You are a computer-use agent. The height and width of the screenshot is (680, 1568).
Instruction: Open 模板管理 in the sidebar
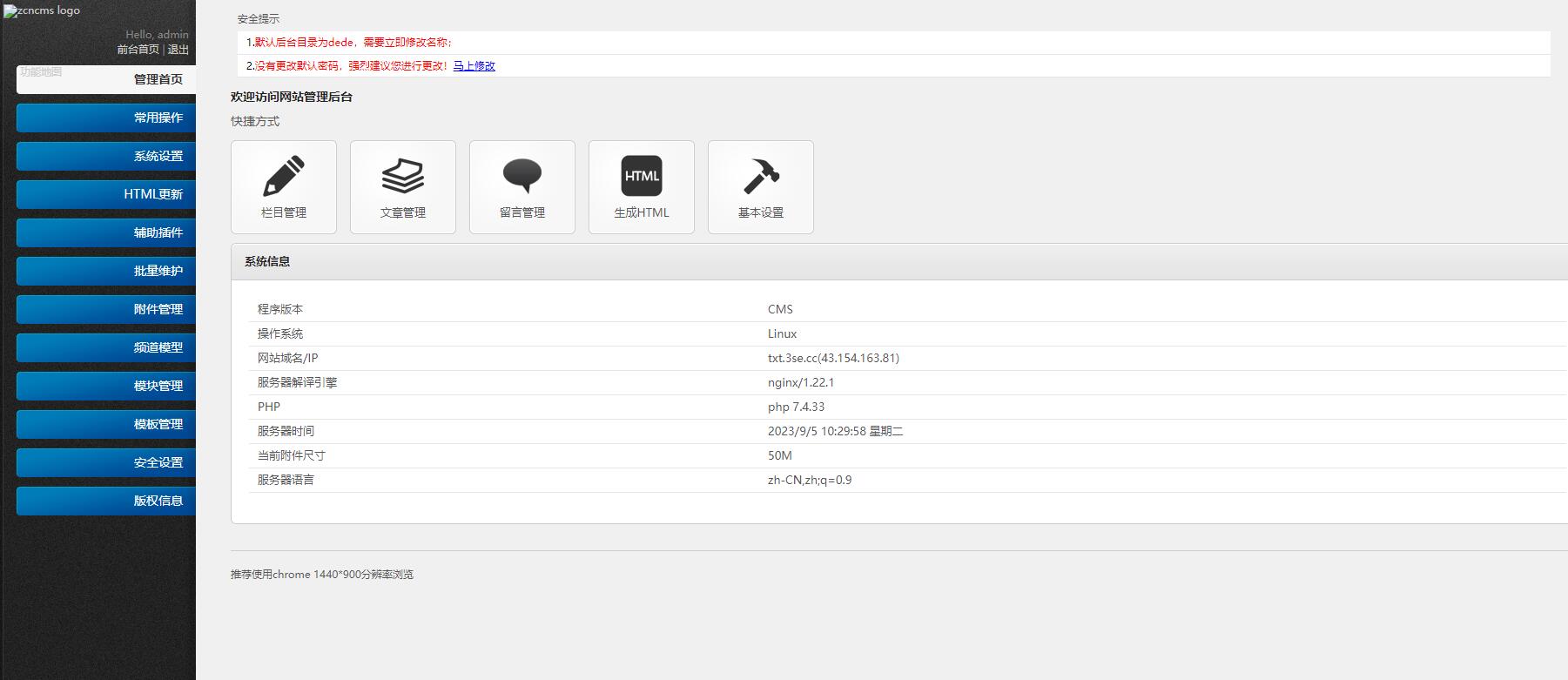[x=158, y=424]
